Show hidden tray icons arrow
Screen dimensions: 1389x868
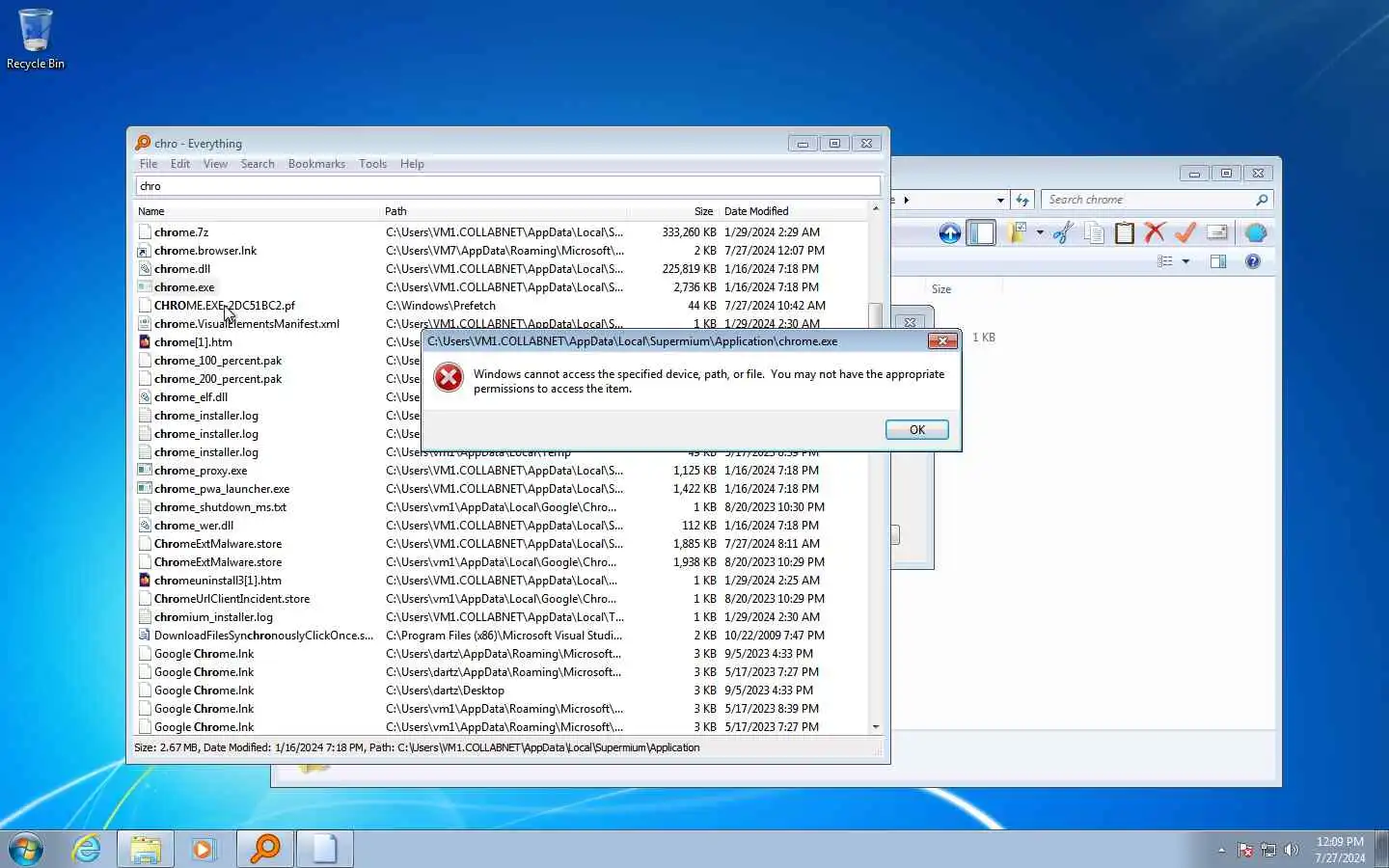coord(1221,850)
